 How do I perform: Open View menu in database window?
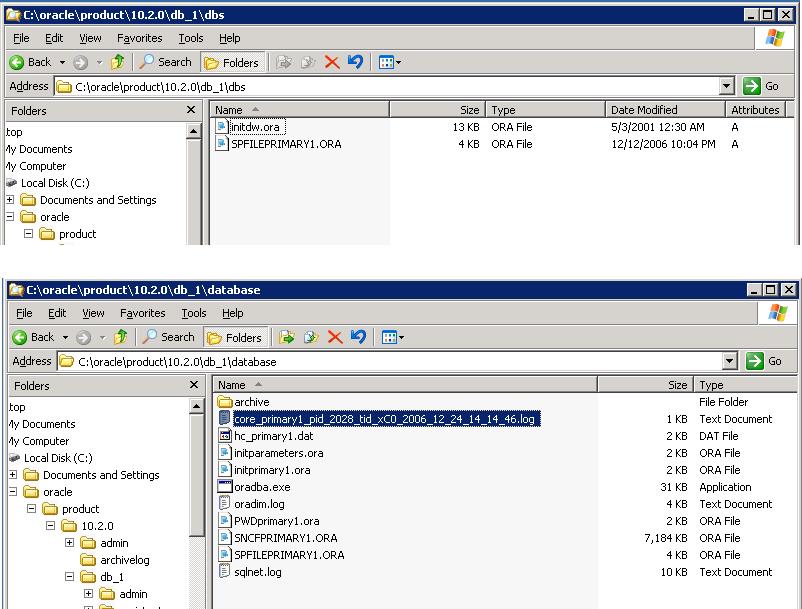pyautogui.click(x=93, y=313)
